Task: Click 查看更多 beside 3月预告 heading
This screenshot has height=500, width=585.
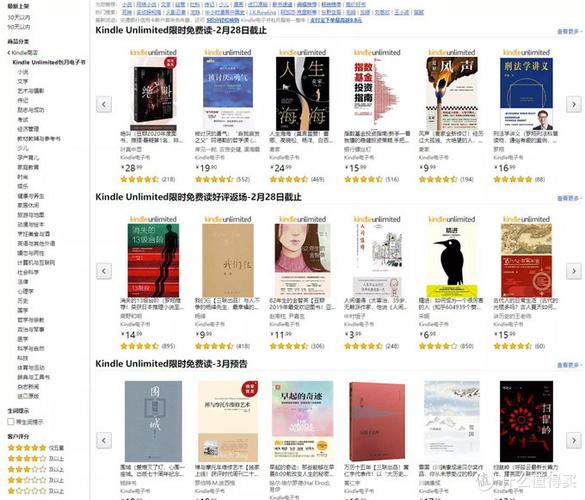Action: (x=569, y=365)
